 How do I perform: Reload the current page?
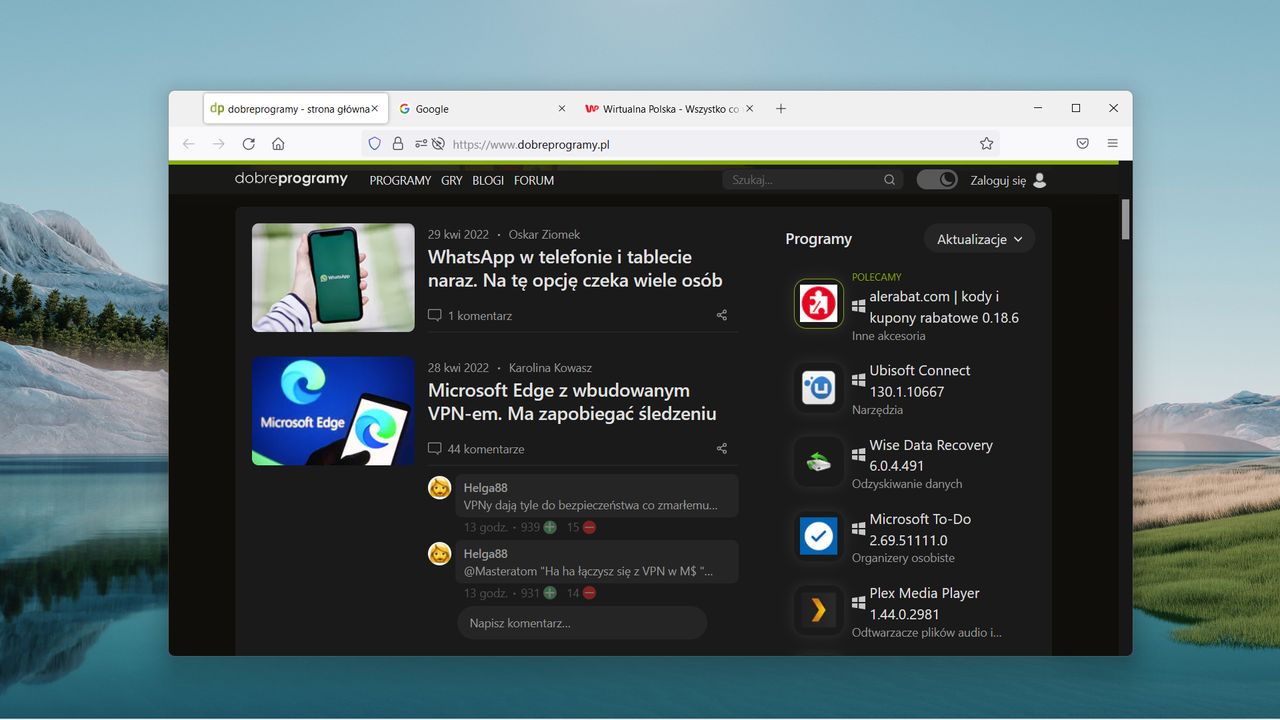click(x=249, y=144)
